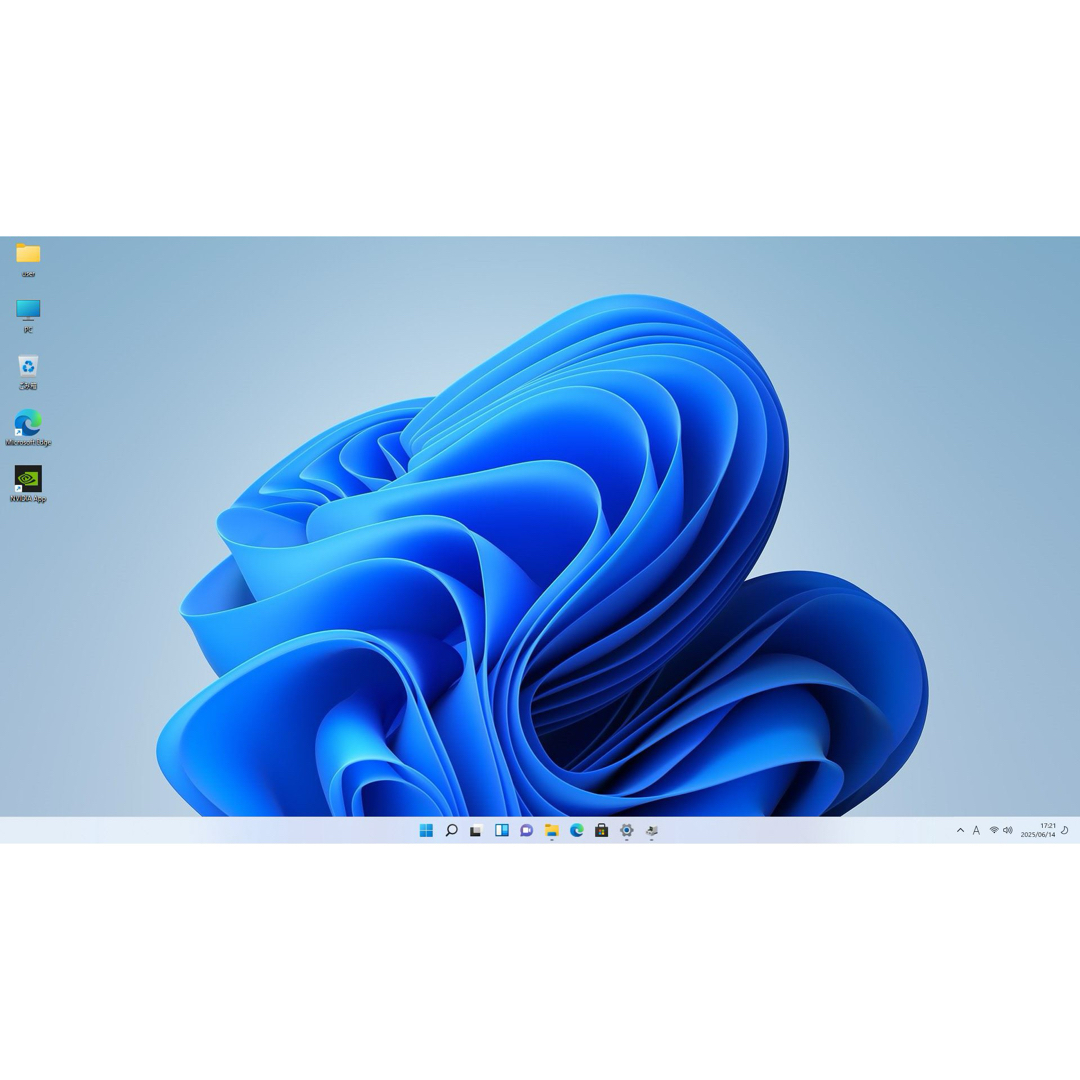Switch IME input mode indicator A
The image size is (1080, 1080).
pos(976,831)
